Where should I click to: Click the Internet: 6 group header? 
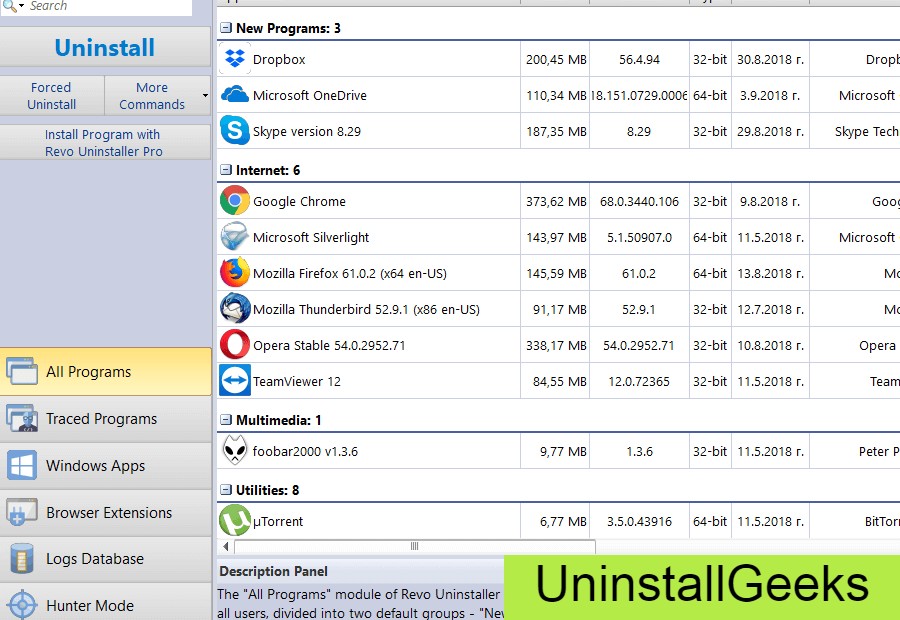click(267, 170)
